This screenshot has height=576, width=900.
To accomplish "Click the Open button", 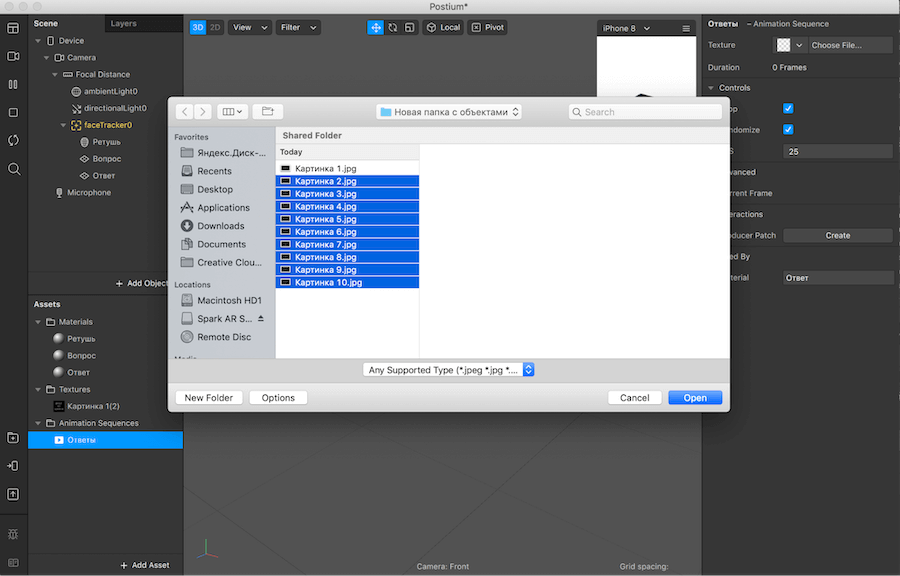I will point(695,398).
